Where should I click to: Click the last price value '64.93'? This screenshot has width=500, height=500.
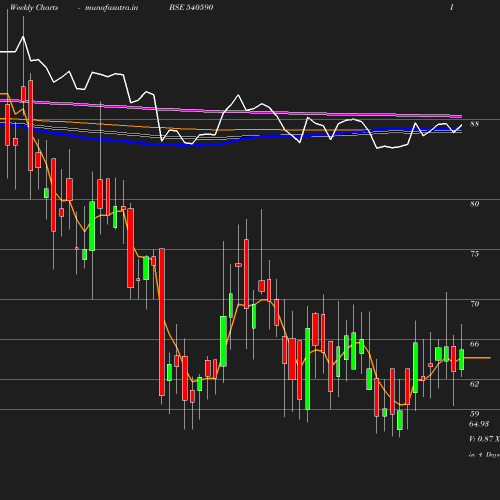click(479, 424)
